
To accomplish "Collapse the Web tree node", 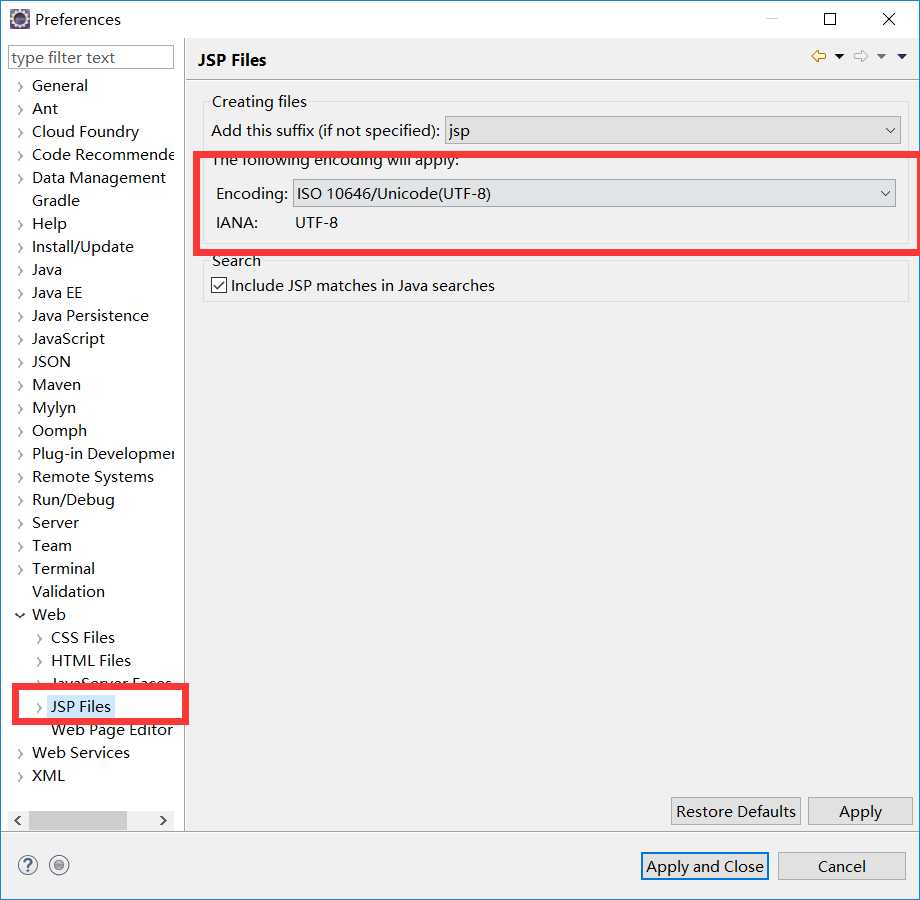I will click(20, 615).
